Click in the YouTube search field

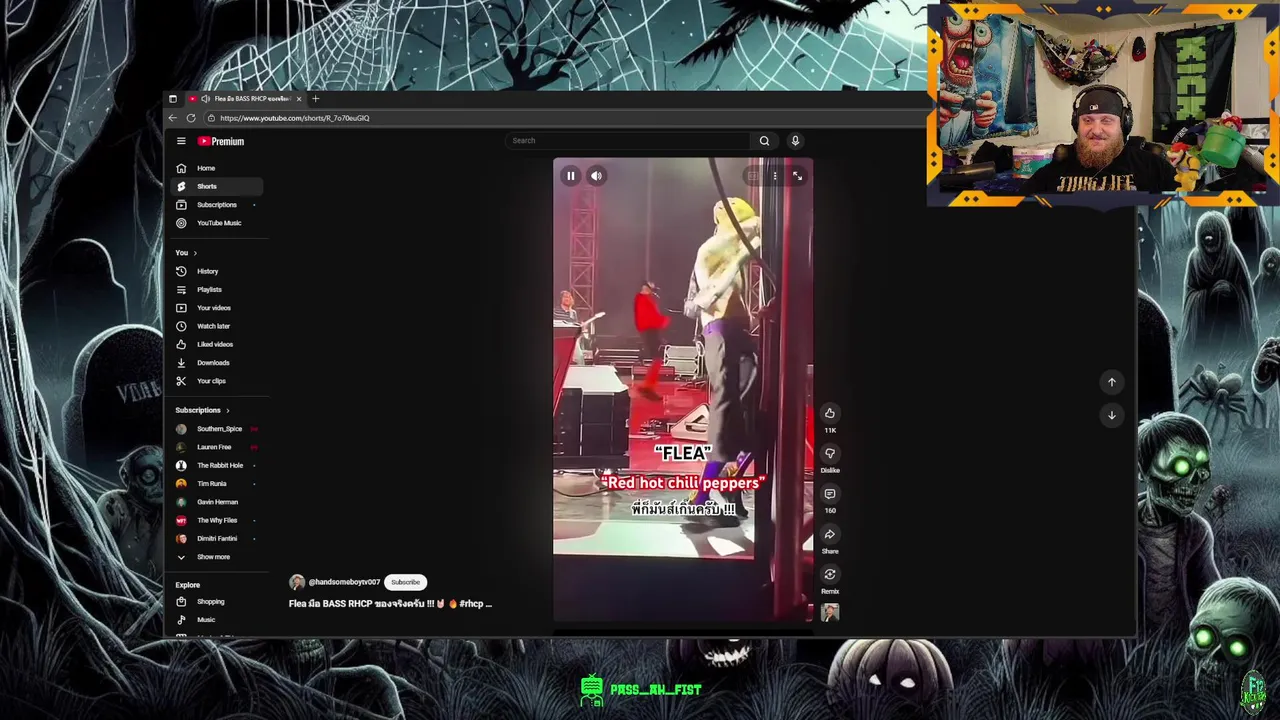[x=627, y=141]
